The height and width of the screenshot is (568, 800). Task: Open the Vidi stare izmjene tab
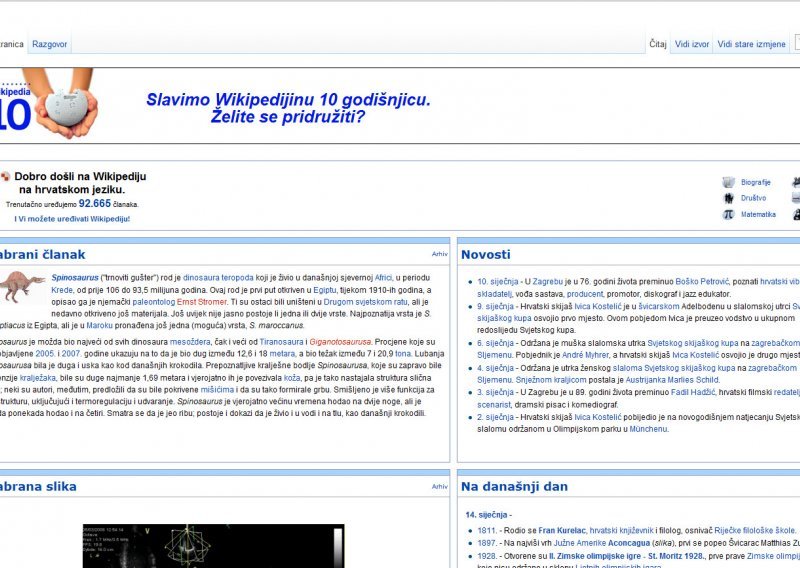point(752,44)
